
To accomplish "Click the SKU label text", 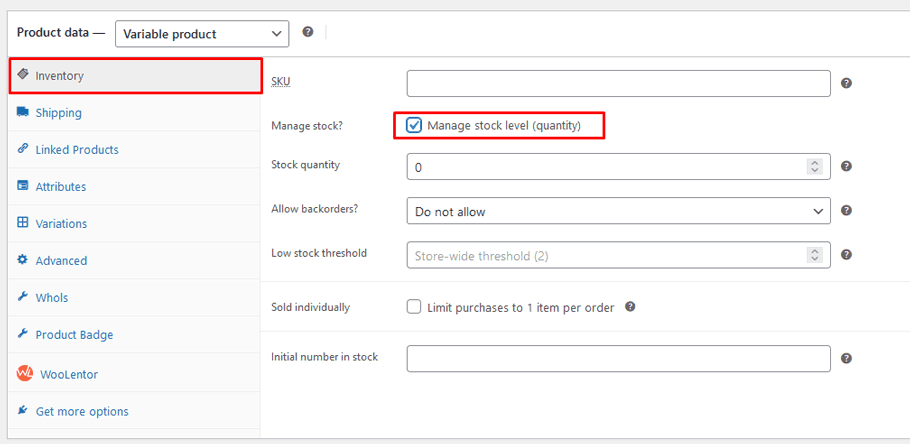I will click(x=281, y=82).
